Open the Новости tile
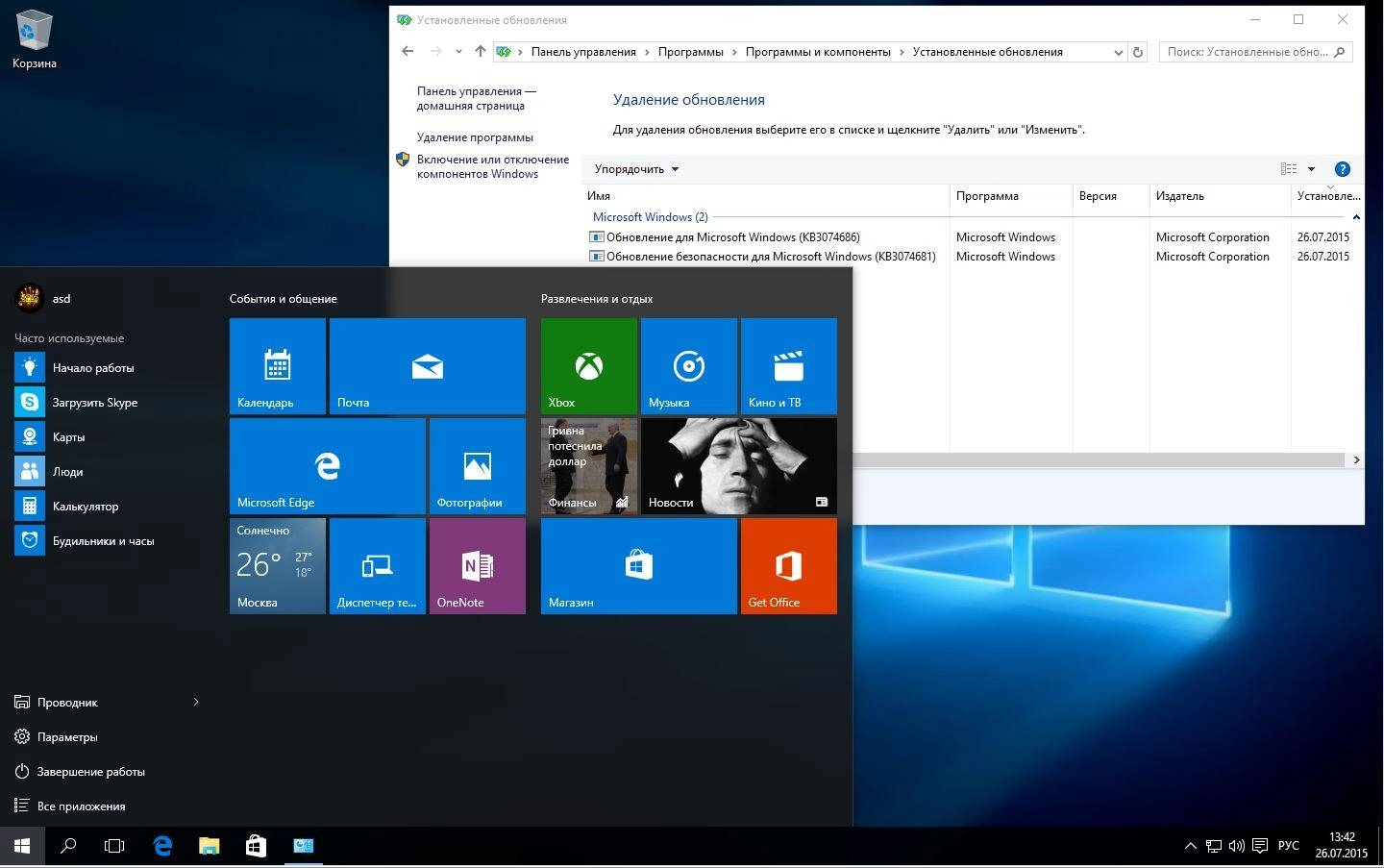 pos(739,466)
